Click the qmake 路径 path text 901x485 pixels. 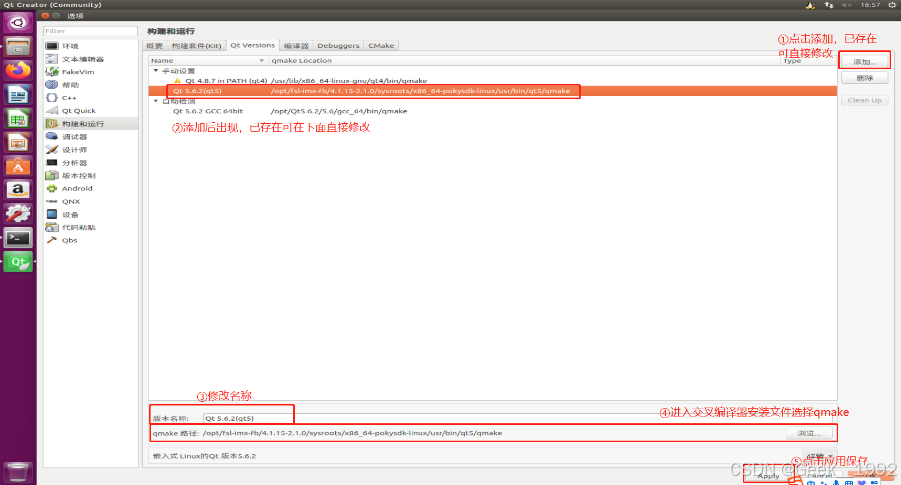click(x=352, y=433)
